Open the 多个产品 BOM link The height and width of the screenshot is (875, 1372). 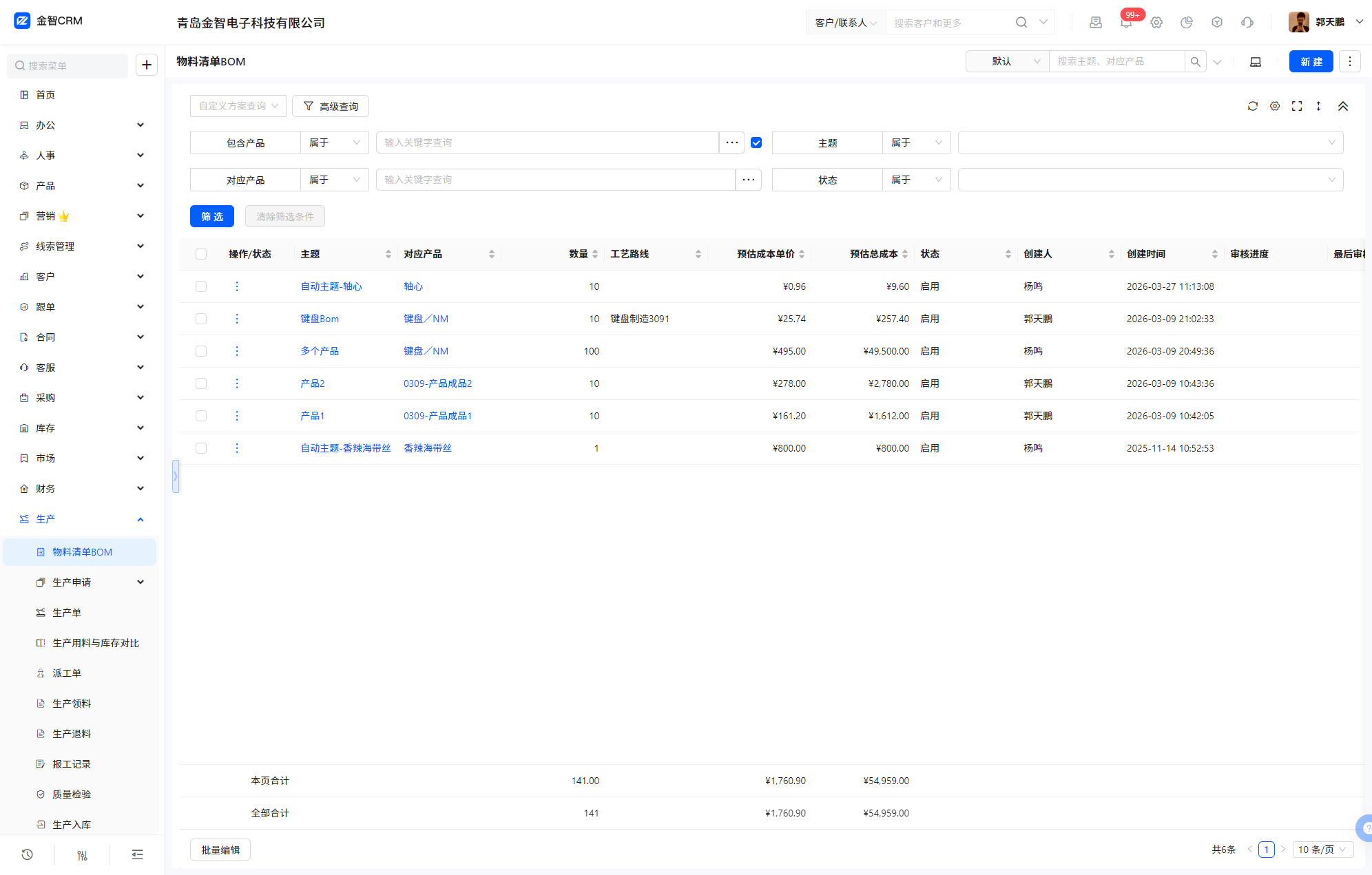point(320,351)
